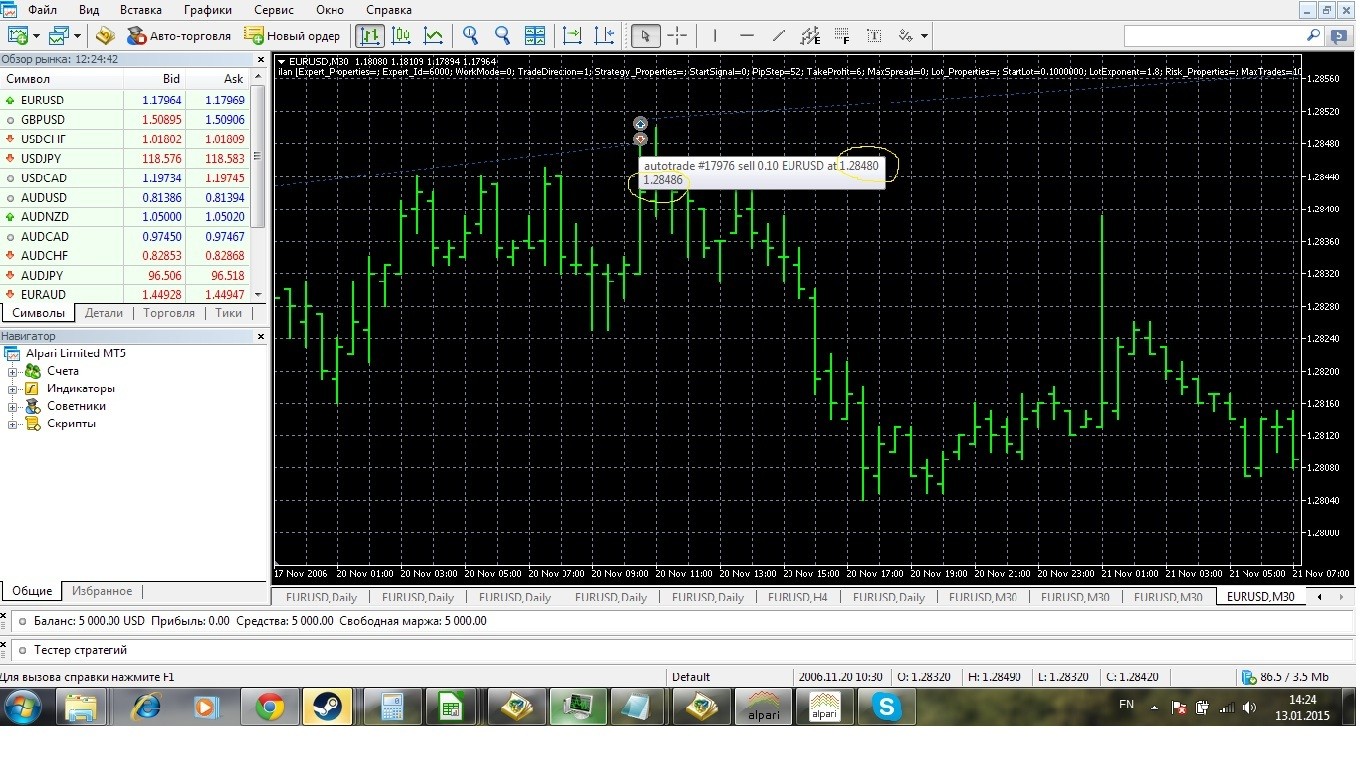Open the new chart toolbar button

(x=18, y=36)
